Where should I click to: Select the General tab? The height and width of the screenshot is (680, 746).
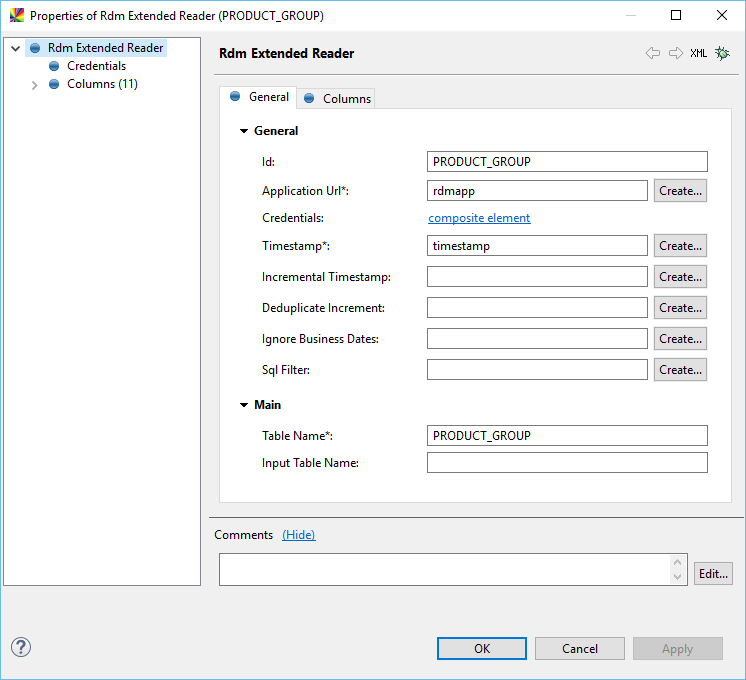pyautogui.click(x=260, y=97)
